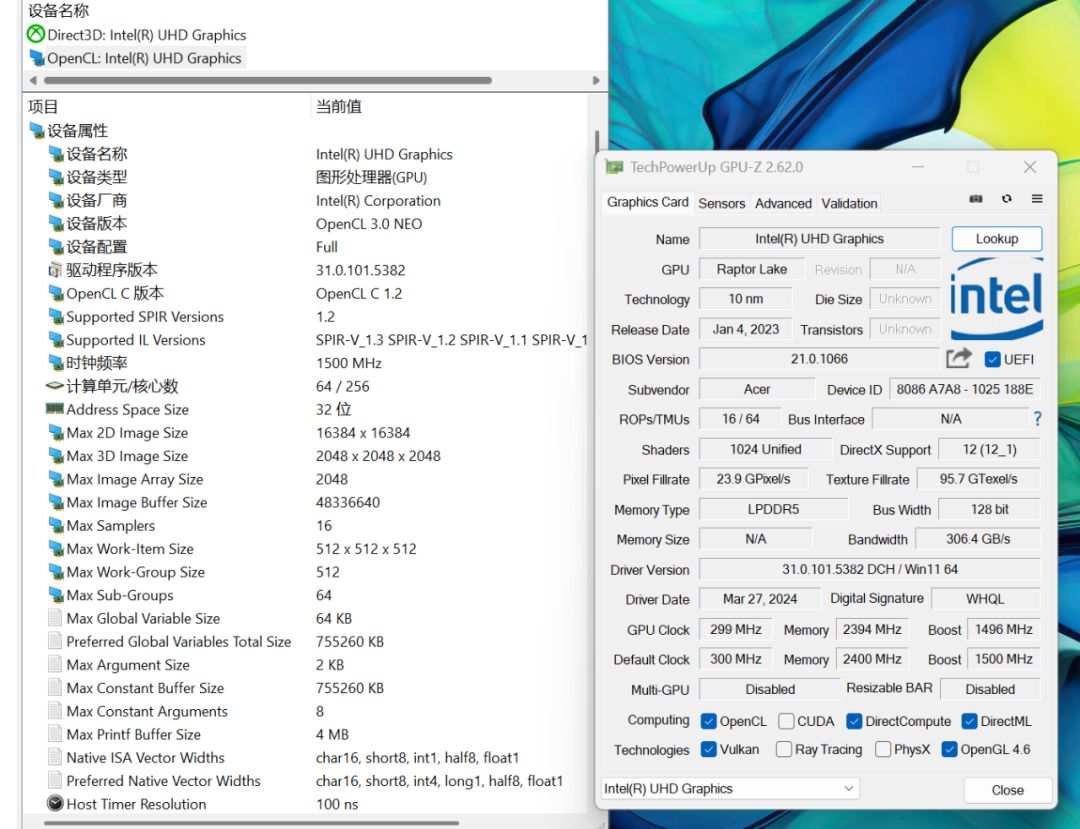Click the Xbox-style icon beside the Direct3D entry

[x=36, y=34]
